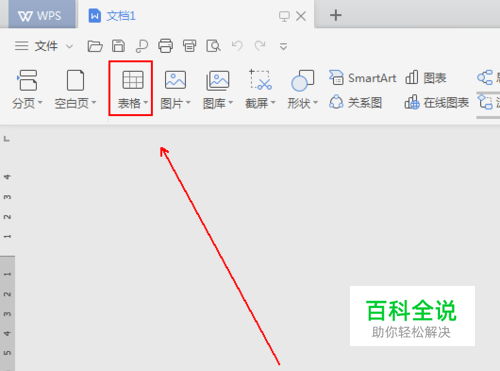Image resolution: width=500 pixels, height=371 pixels.
Task: Click the ruler tab-stop marker at top-left
Action: [x=7, y=139]
